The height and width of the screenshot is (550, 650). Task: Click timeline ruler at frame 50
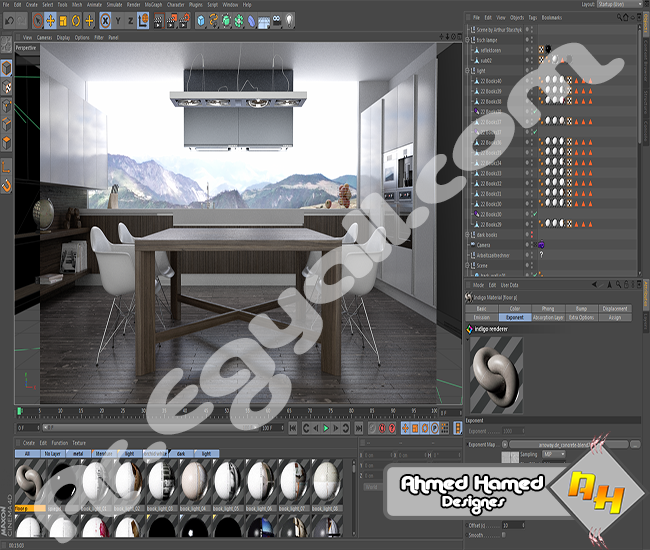click(x=227, y=412)
